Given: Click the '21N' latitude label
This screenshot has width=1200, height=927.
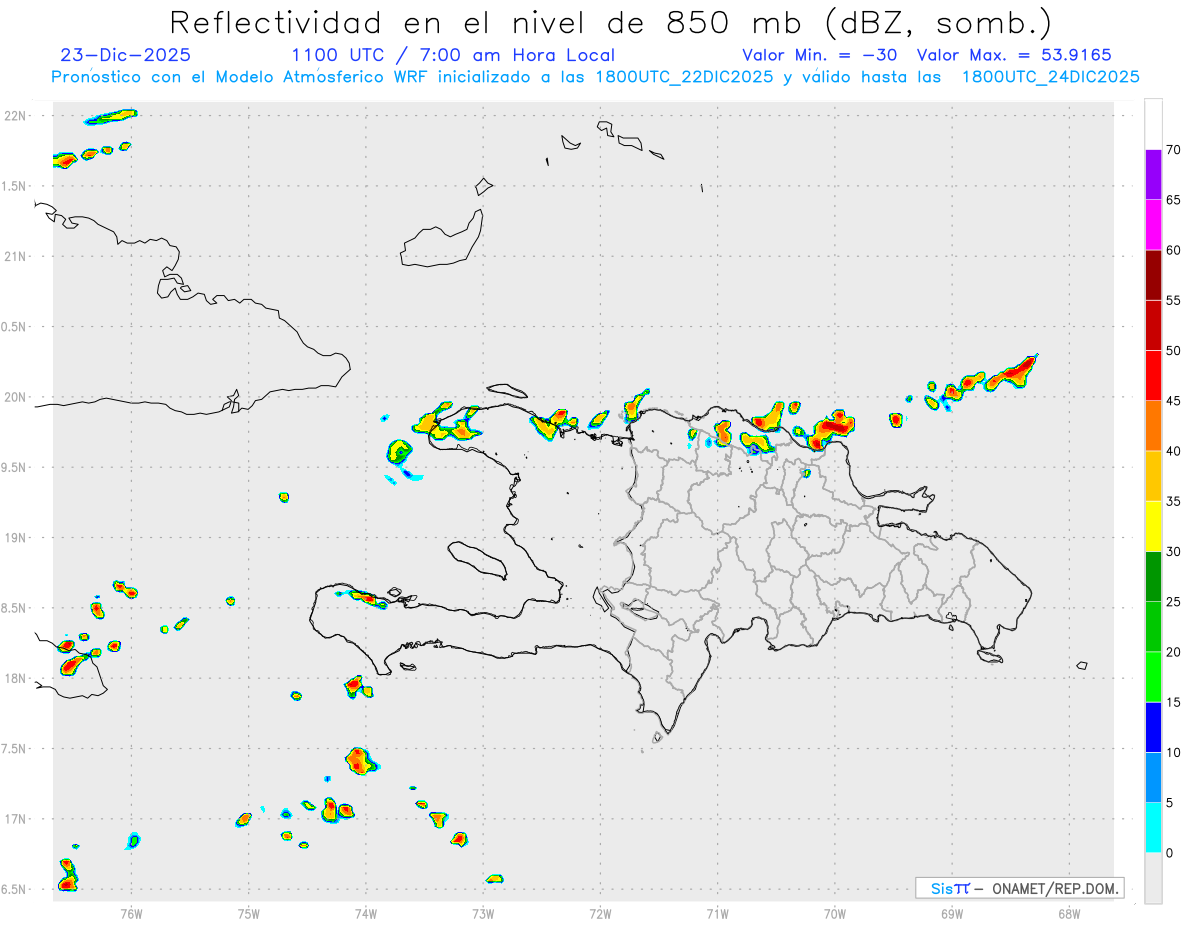Looking at the screenshot, I should pos(17,256).
